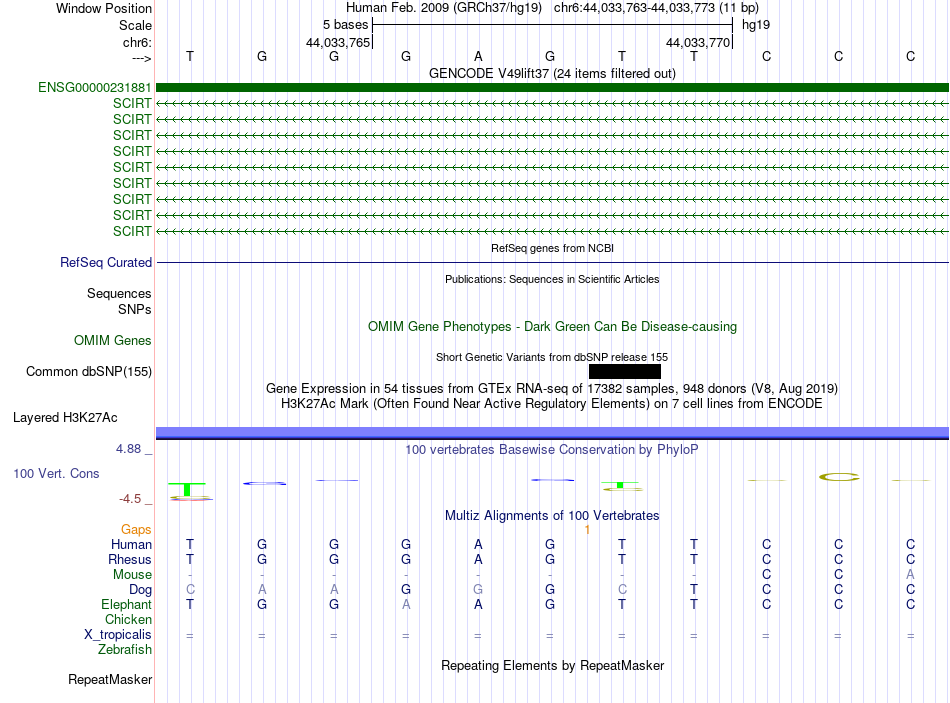950x703 pixels.
Task: Select the Human alignment row label
Action: [131, 545]
